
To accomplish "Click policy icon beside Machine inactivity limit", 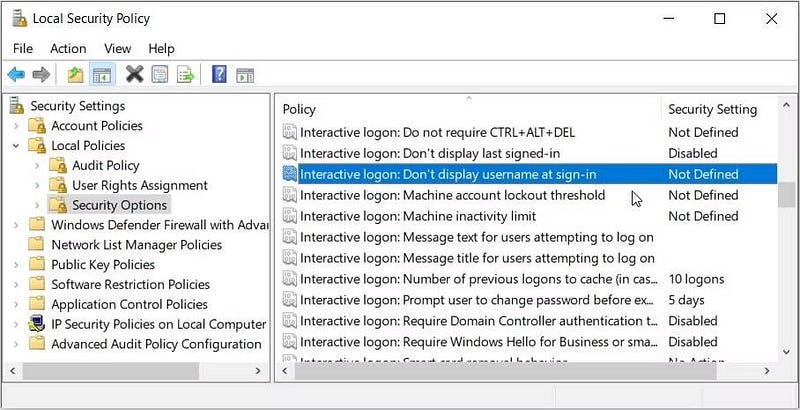I will pos(290,216).
